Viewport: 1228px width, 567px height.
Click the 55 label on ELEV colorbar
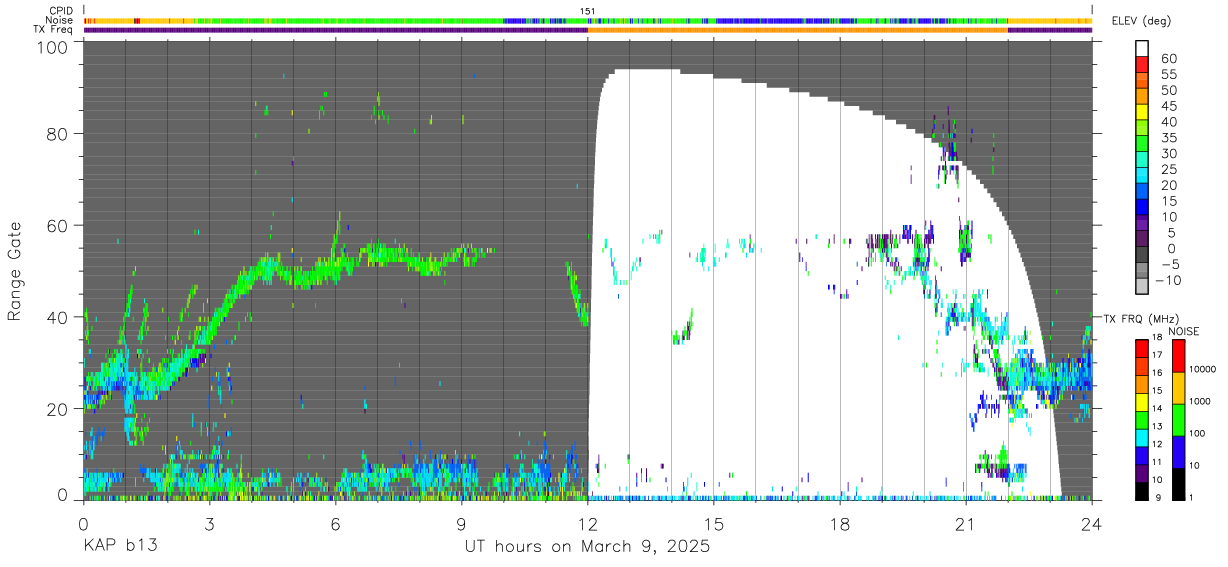(x=1169, y=75)
